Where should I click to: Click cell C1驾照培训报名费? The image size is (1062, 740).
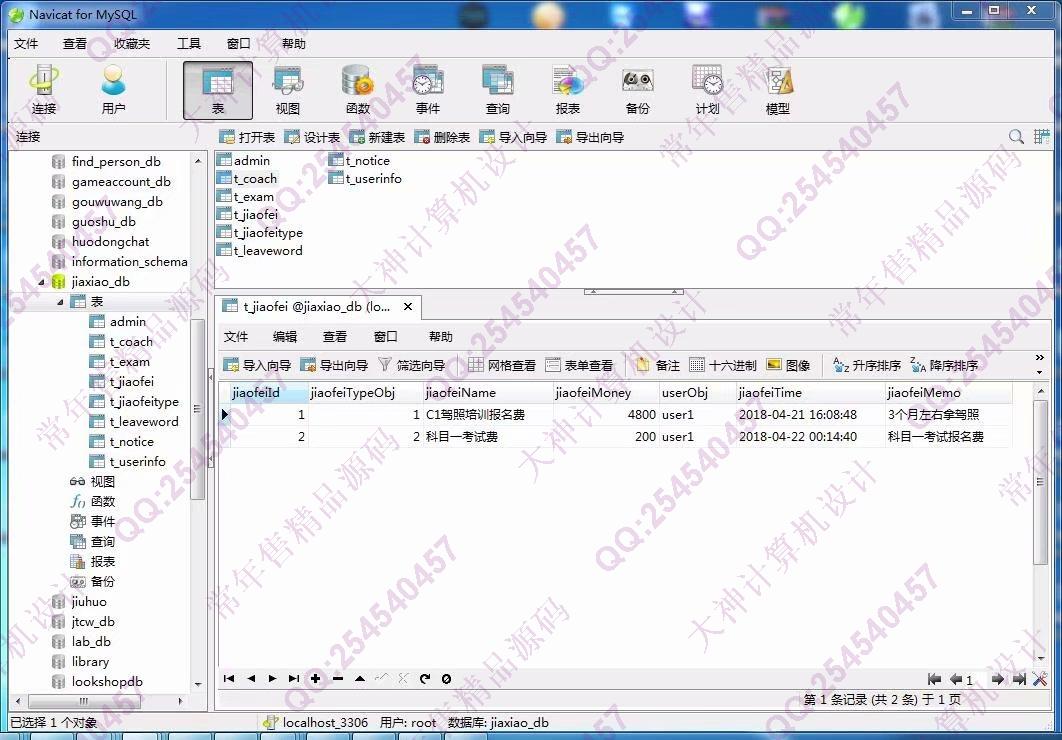tap(488, 414)
